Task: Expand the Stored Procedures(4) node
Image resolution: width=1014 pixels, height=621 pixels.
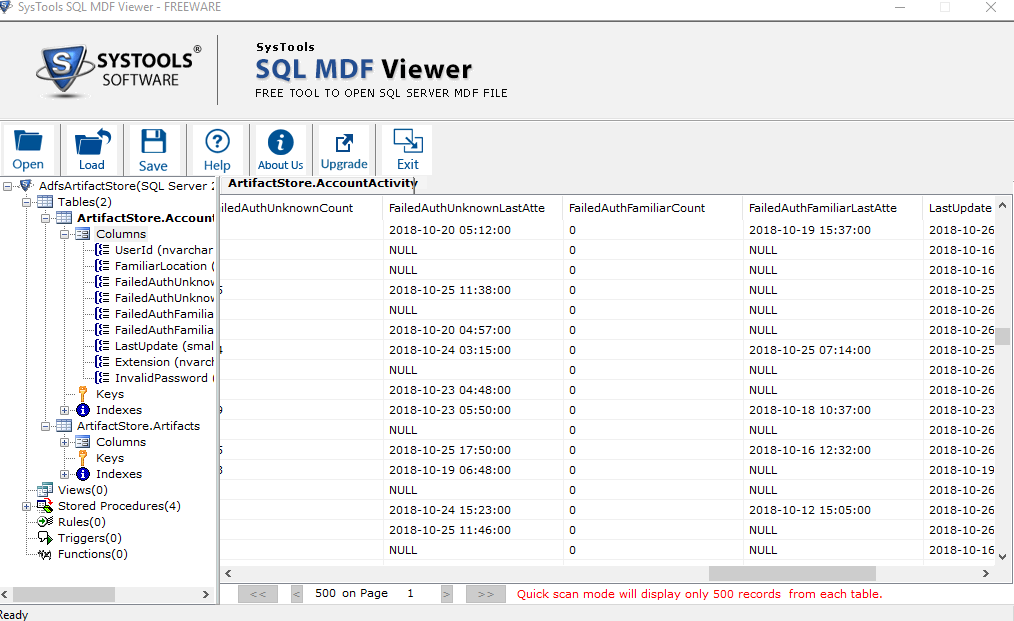Action: 27,507
